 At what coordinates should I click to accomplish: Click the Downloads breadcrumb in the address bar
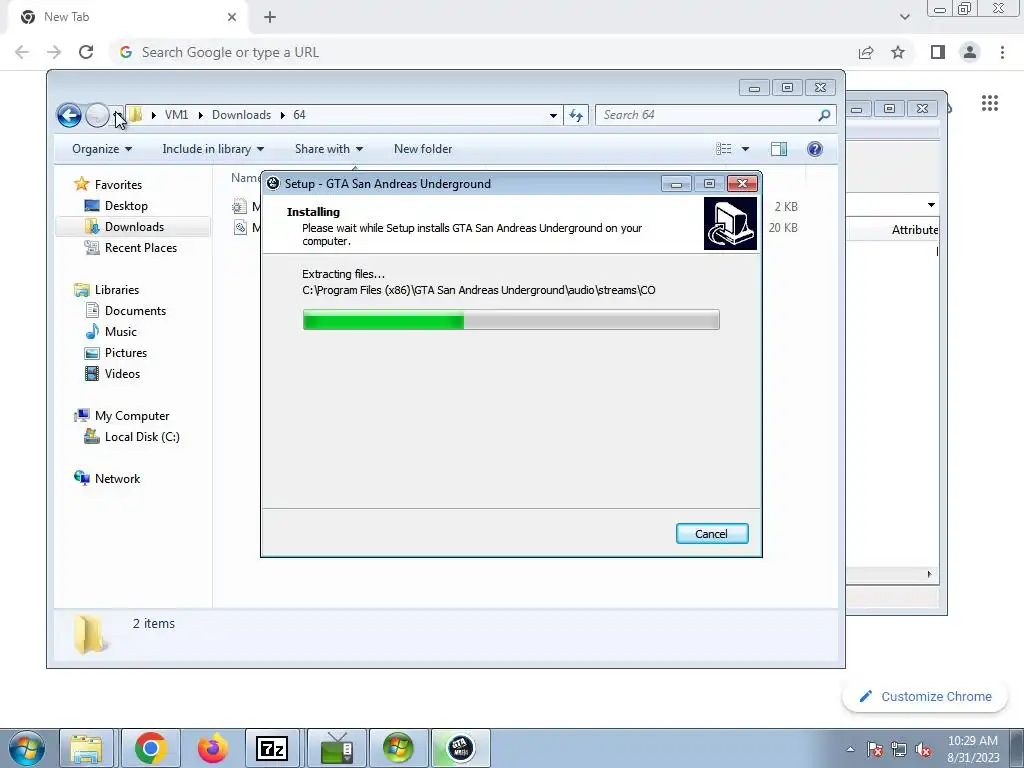(x=241, y=115)
